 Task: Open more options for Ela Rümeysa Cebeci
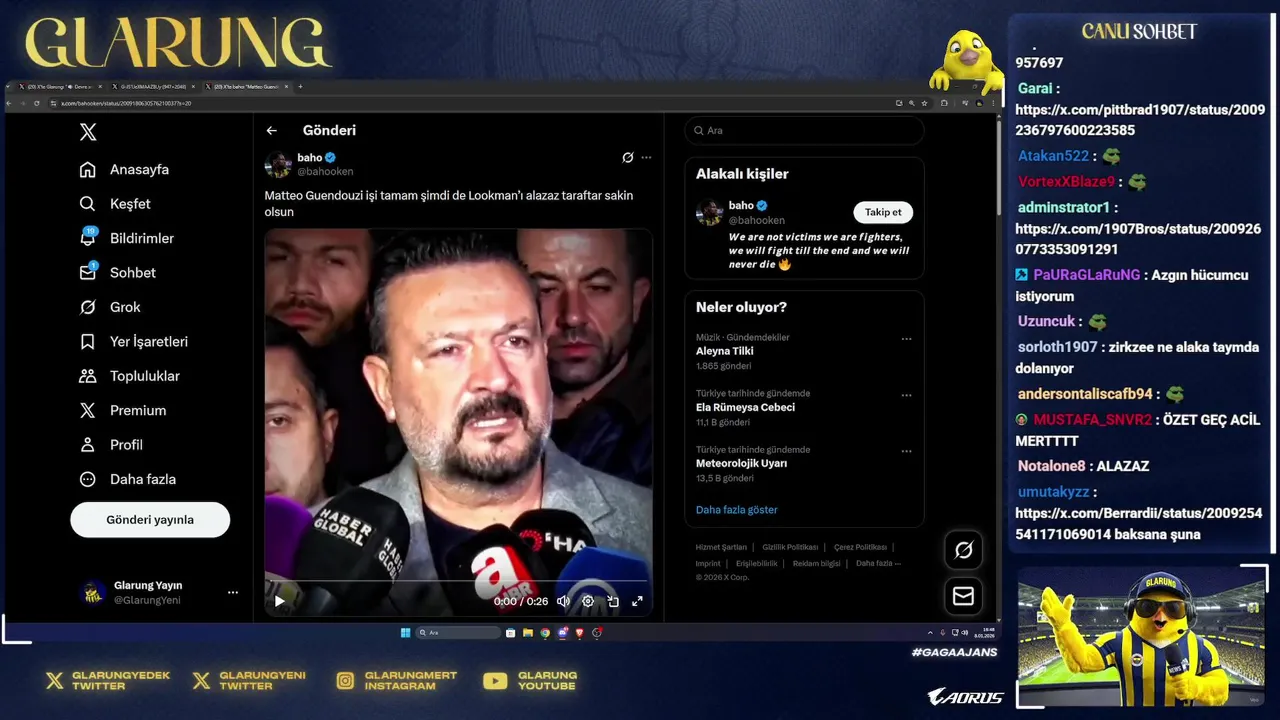(906, 395)
